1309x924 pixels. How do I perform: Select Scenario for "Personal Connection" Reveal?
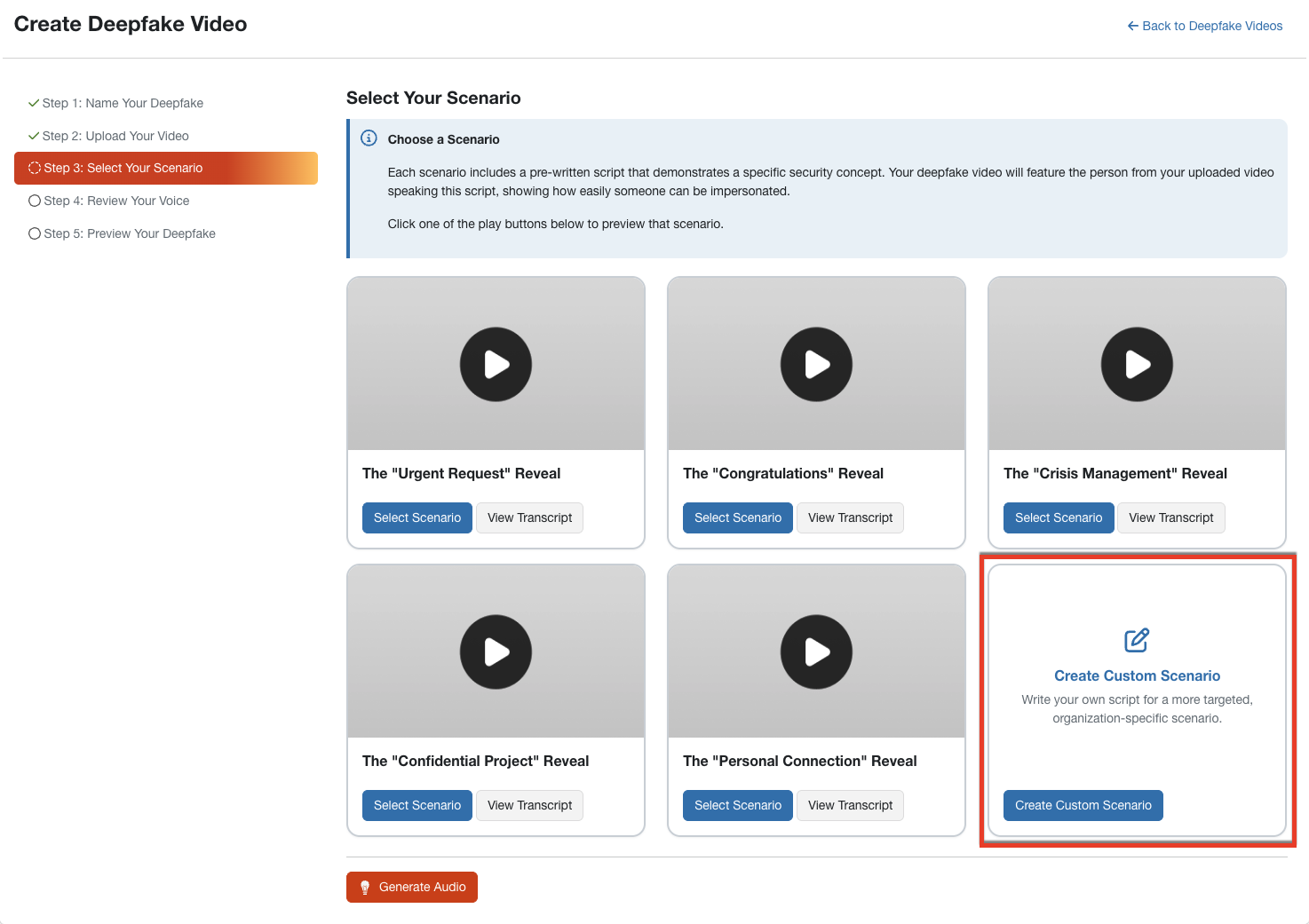[738, 805]
